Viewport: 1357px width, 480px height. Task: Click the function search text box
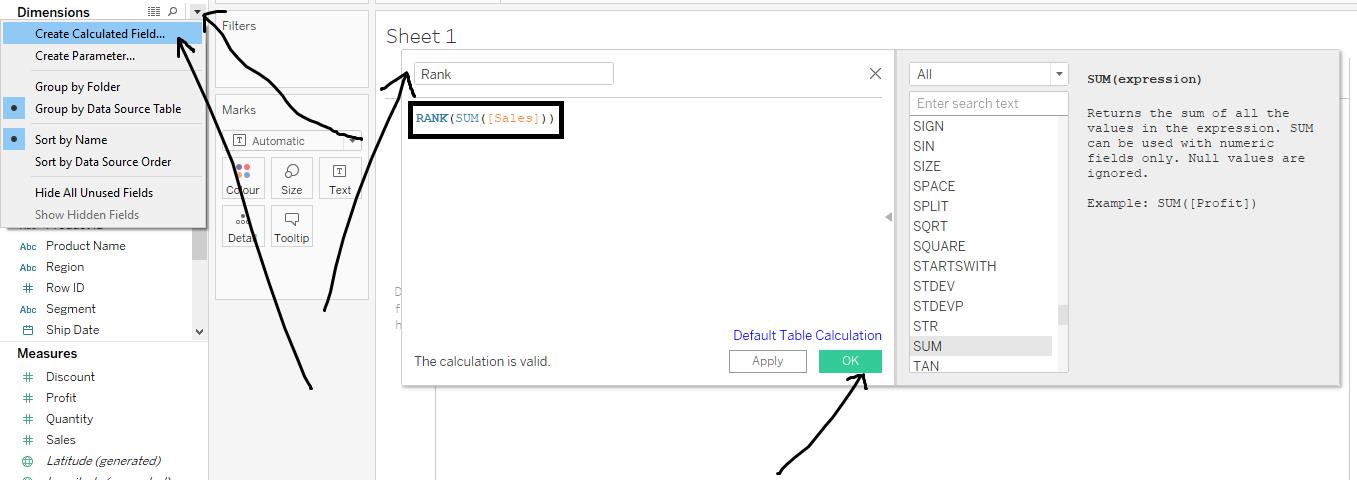[x=988, y=103]
